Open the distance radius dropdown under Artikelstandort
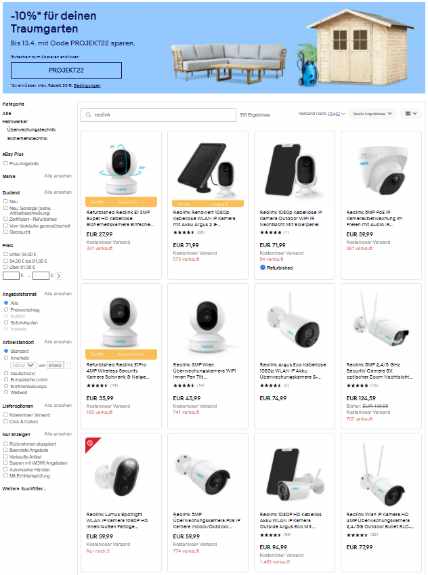This screenshot has height=575, width=428. (23, 365)
